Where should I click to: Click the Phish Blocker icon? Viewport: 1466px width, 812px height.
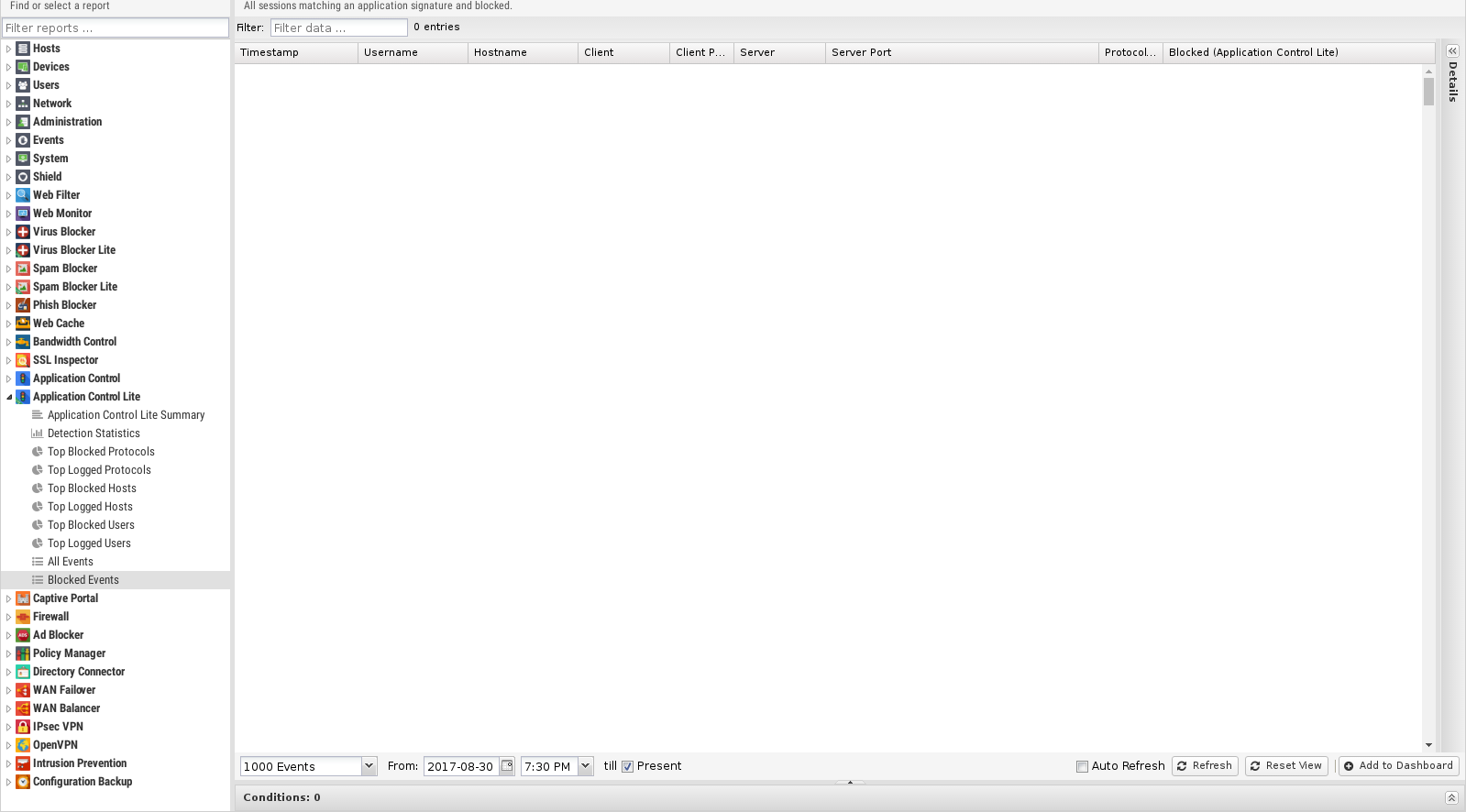pyautogui.click(x=23, y=305)
